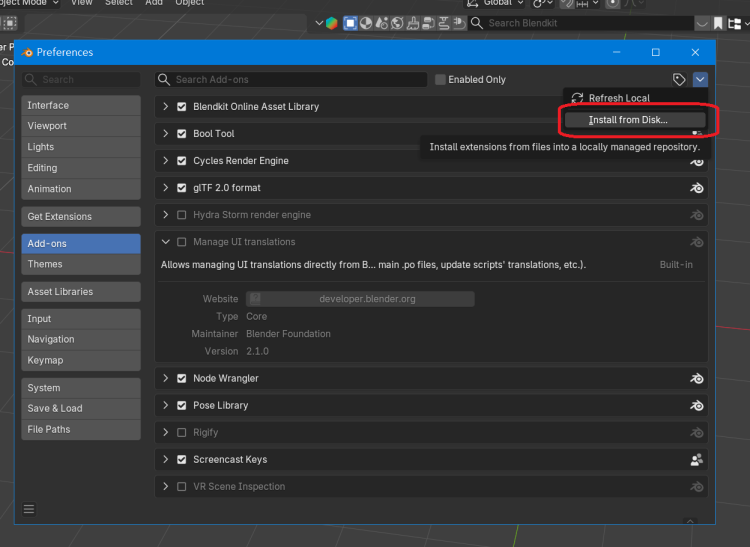The width and height of the screenshot is (750, 547).
Task: Uncheck the Bool Tool add-on
Action: point(182,134)
